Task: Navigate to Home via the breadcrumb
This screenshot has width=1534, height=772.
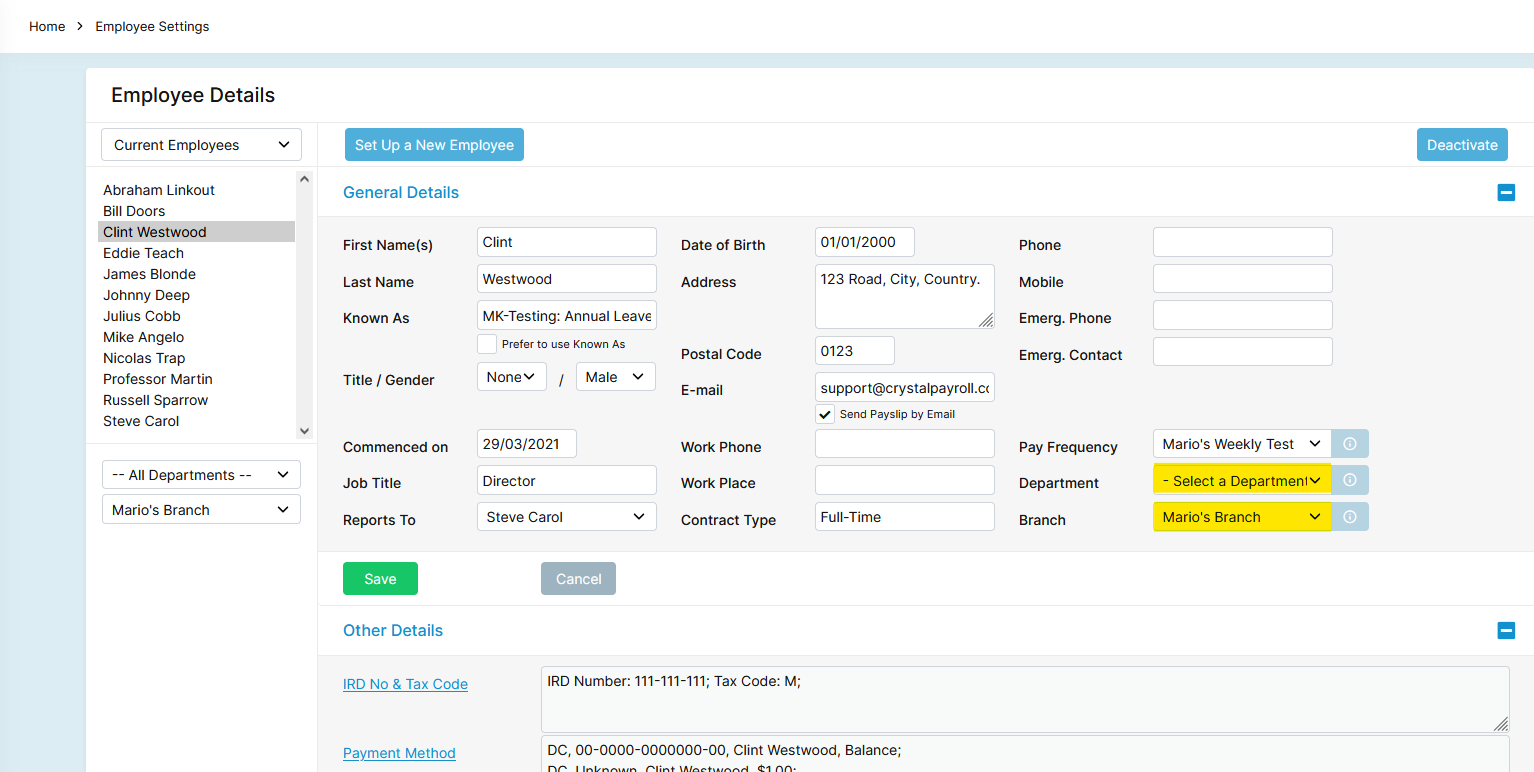Action: (47, 26)
